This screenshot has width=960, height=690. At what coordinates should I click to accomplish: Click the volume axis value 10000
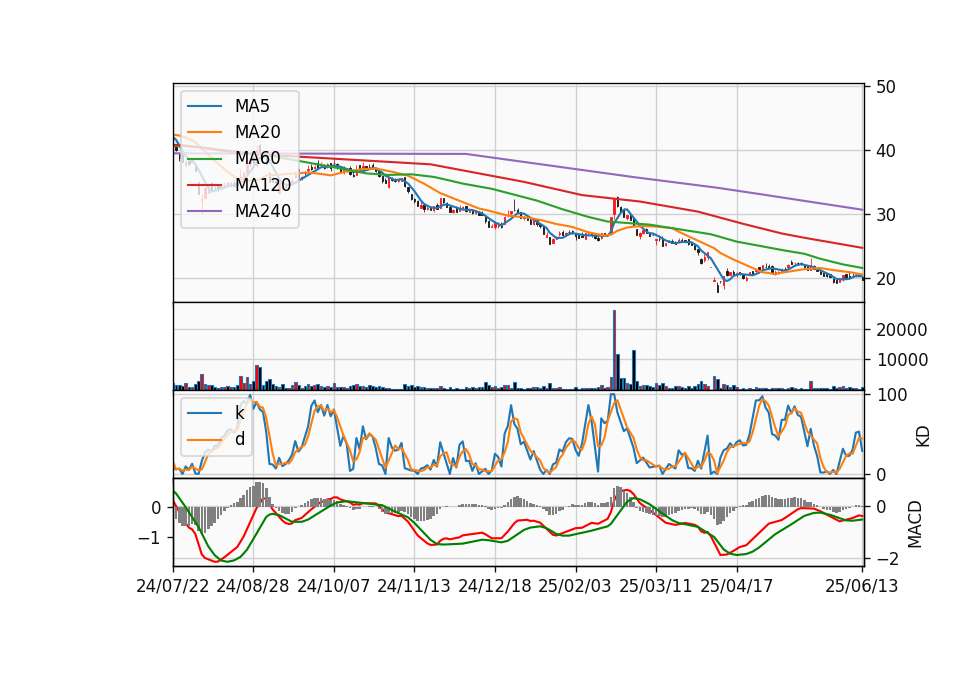pos(902,360)
